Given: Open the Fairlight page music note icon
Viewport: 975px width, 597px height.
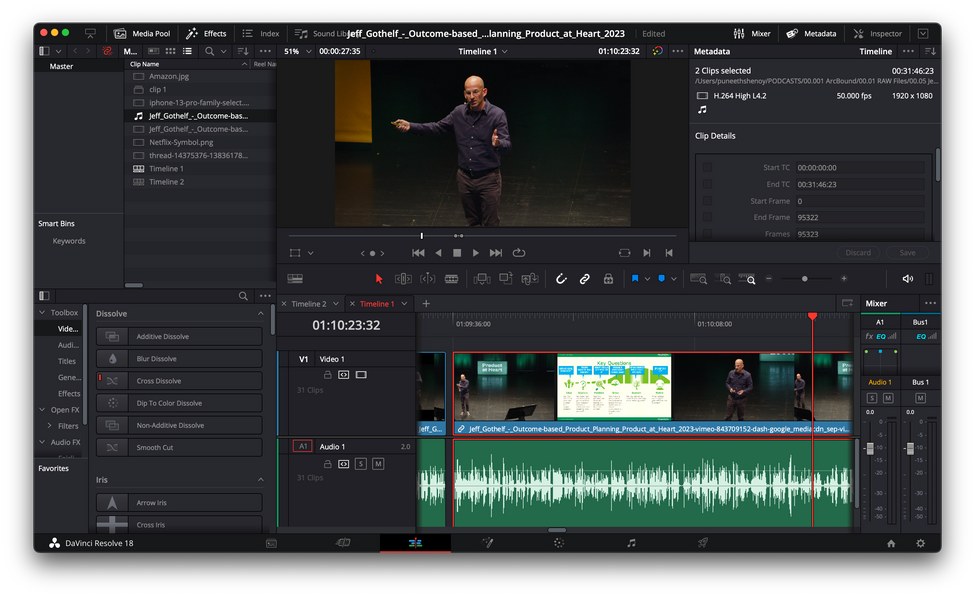Looking at the screenshot, I should coord(631,543).
